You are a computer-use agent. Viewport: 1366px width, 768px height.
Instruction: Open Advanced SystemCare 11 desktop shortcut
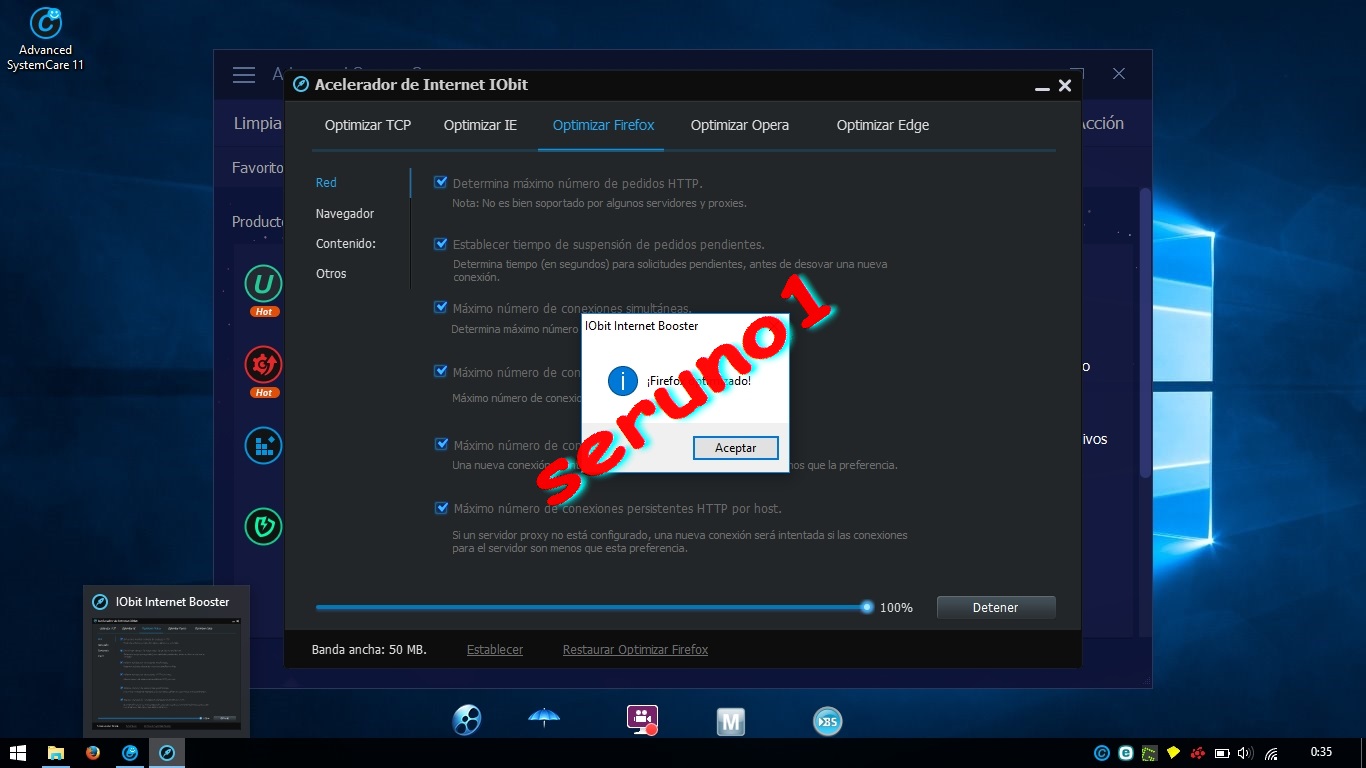pyautogui.click(x=45, y=40)
